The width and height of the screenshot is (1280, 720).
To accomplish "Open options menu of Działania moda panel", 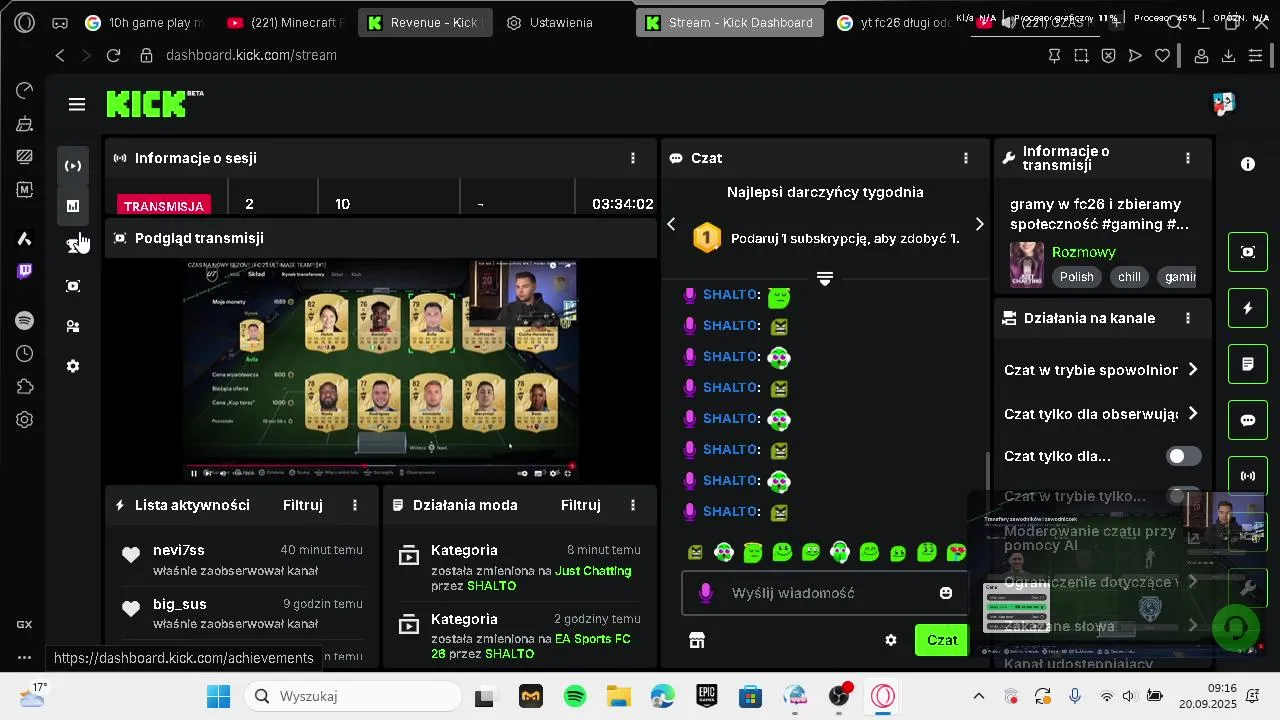I will click(633, 505).
